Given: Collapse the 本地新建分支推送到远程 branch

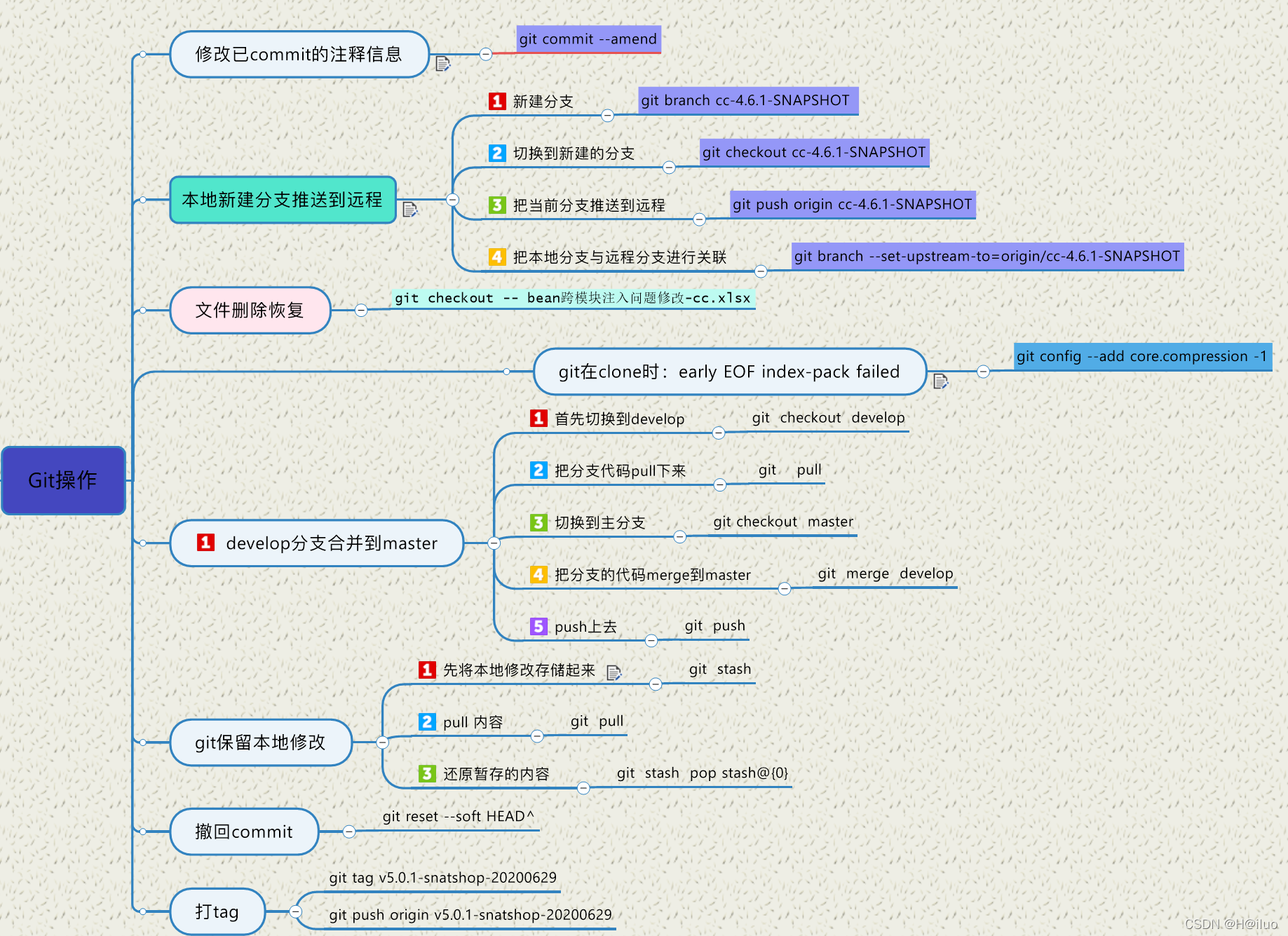Looking at the screenshot, I should click(x=453, y=200).
